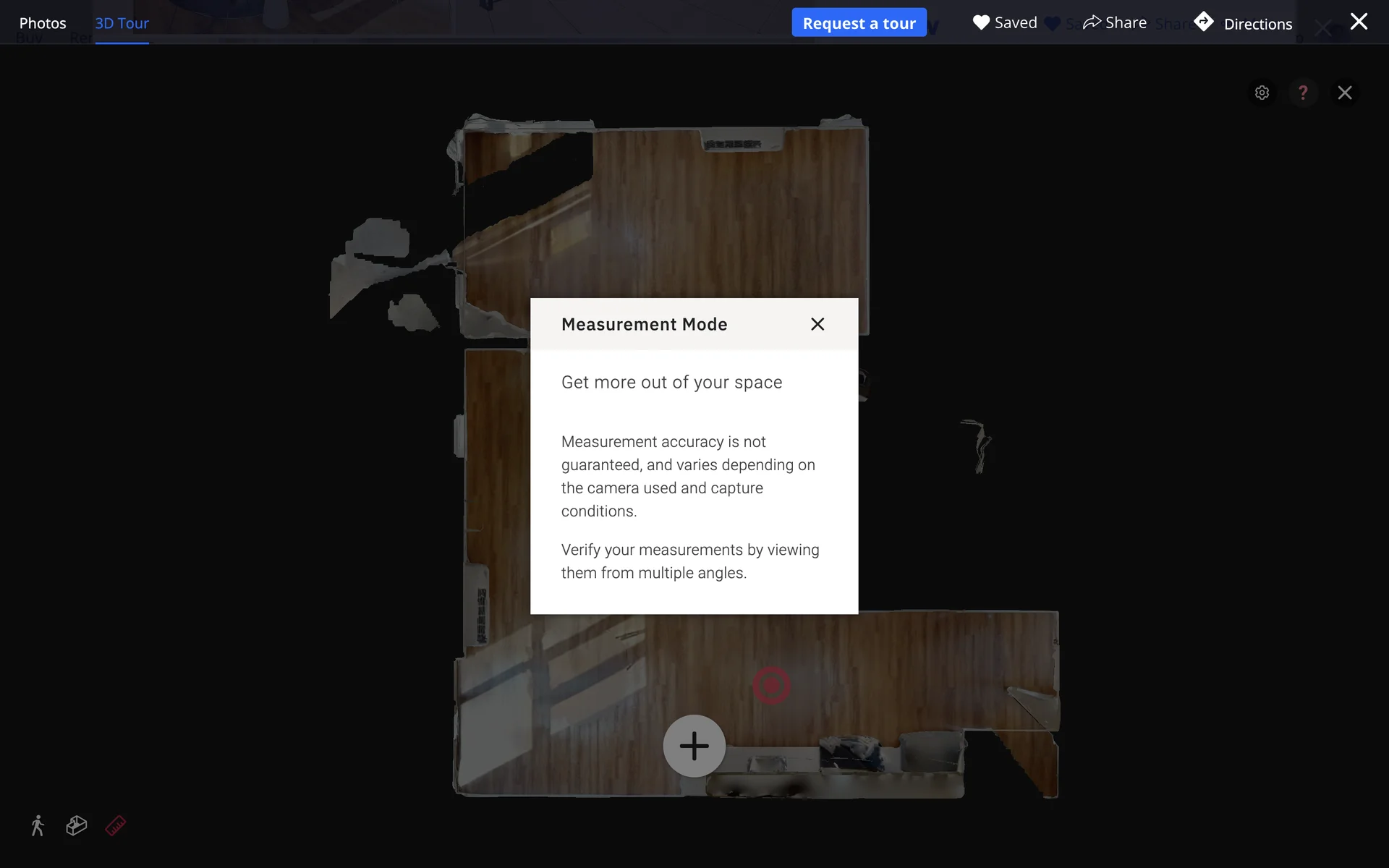Image resolution: width=1389 pixels, height=868 pixels.
Task: Share this listing
Action: (x=1115, y=23)
